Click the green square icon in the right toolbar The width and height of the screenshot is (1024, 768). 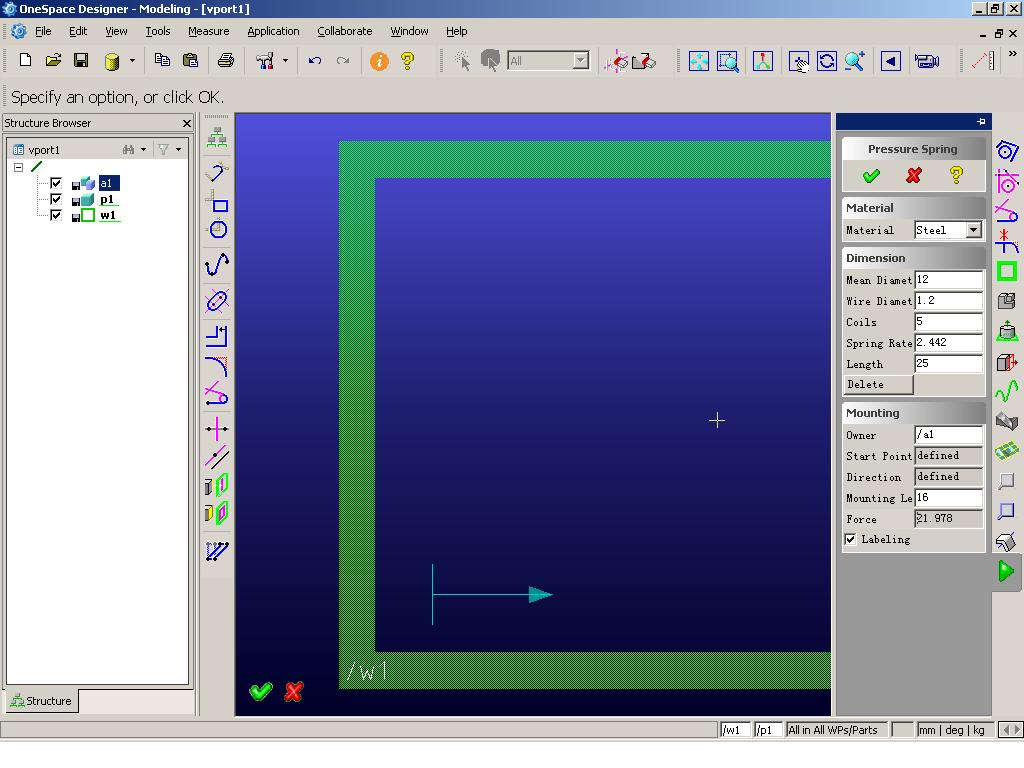(x=1006, y=271)
